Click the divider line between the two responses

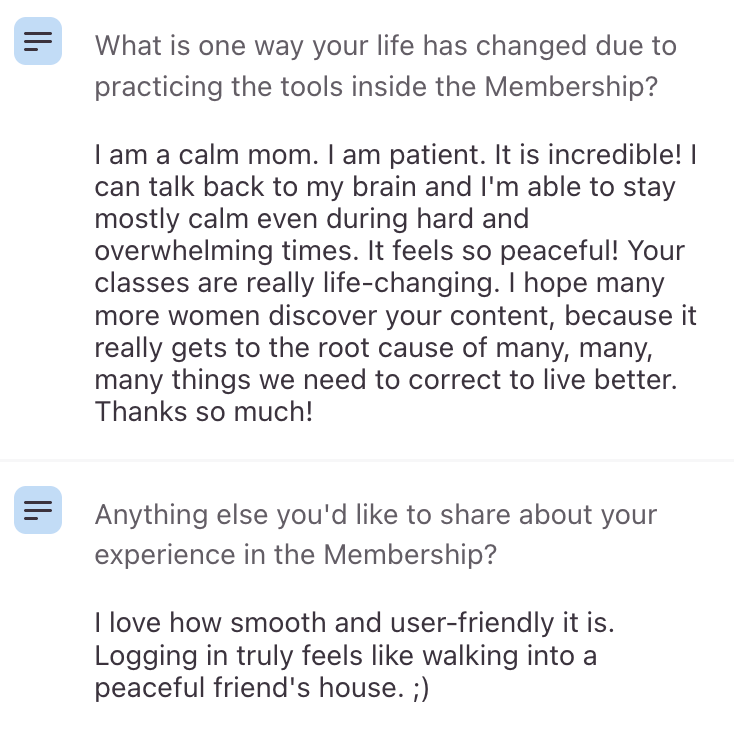tap(367, 460)
